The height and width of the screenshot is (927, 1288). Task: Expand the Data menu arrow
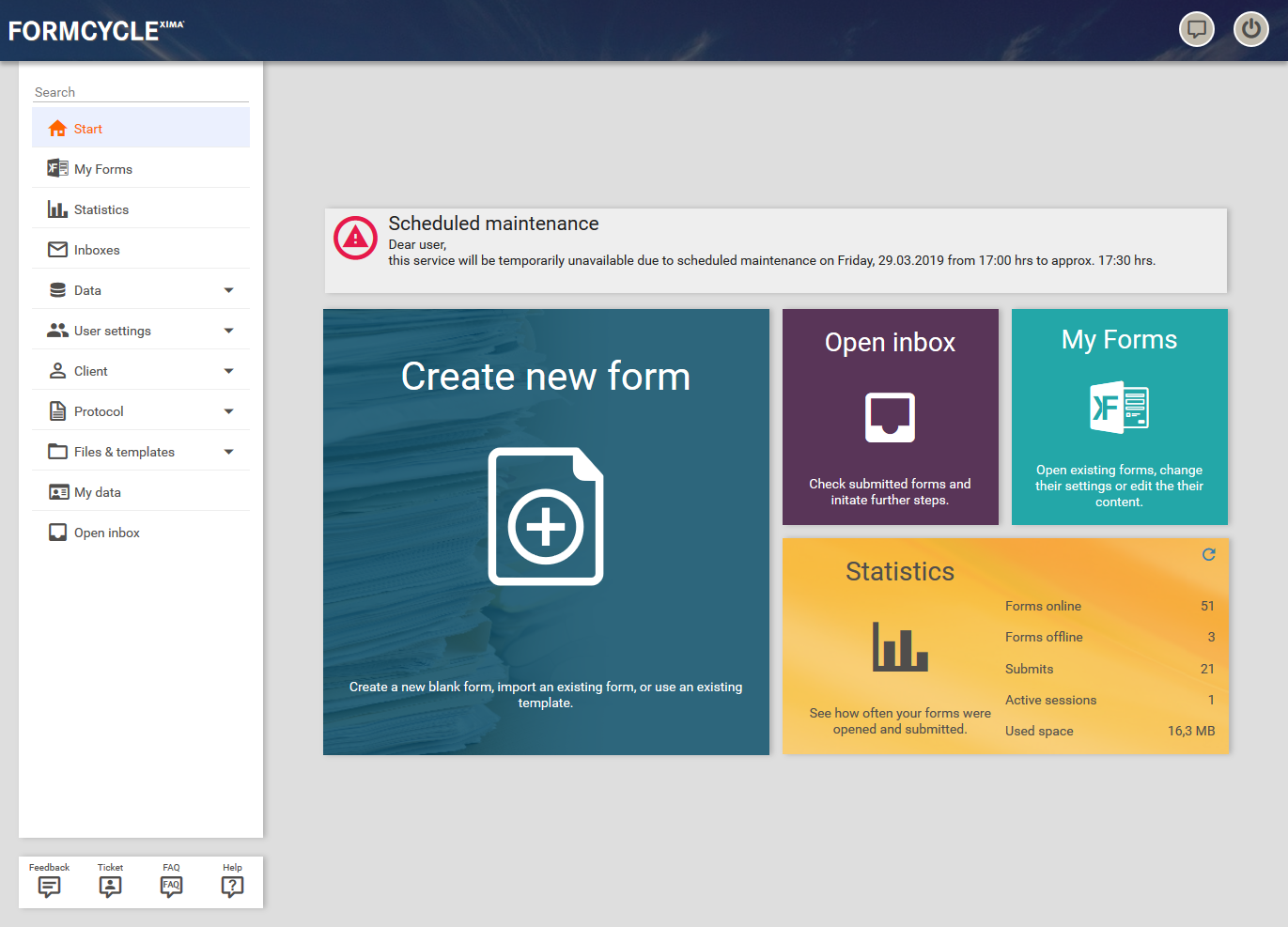pos(228,290)
